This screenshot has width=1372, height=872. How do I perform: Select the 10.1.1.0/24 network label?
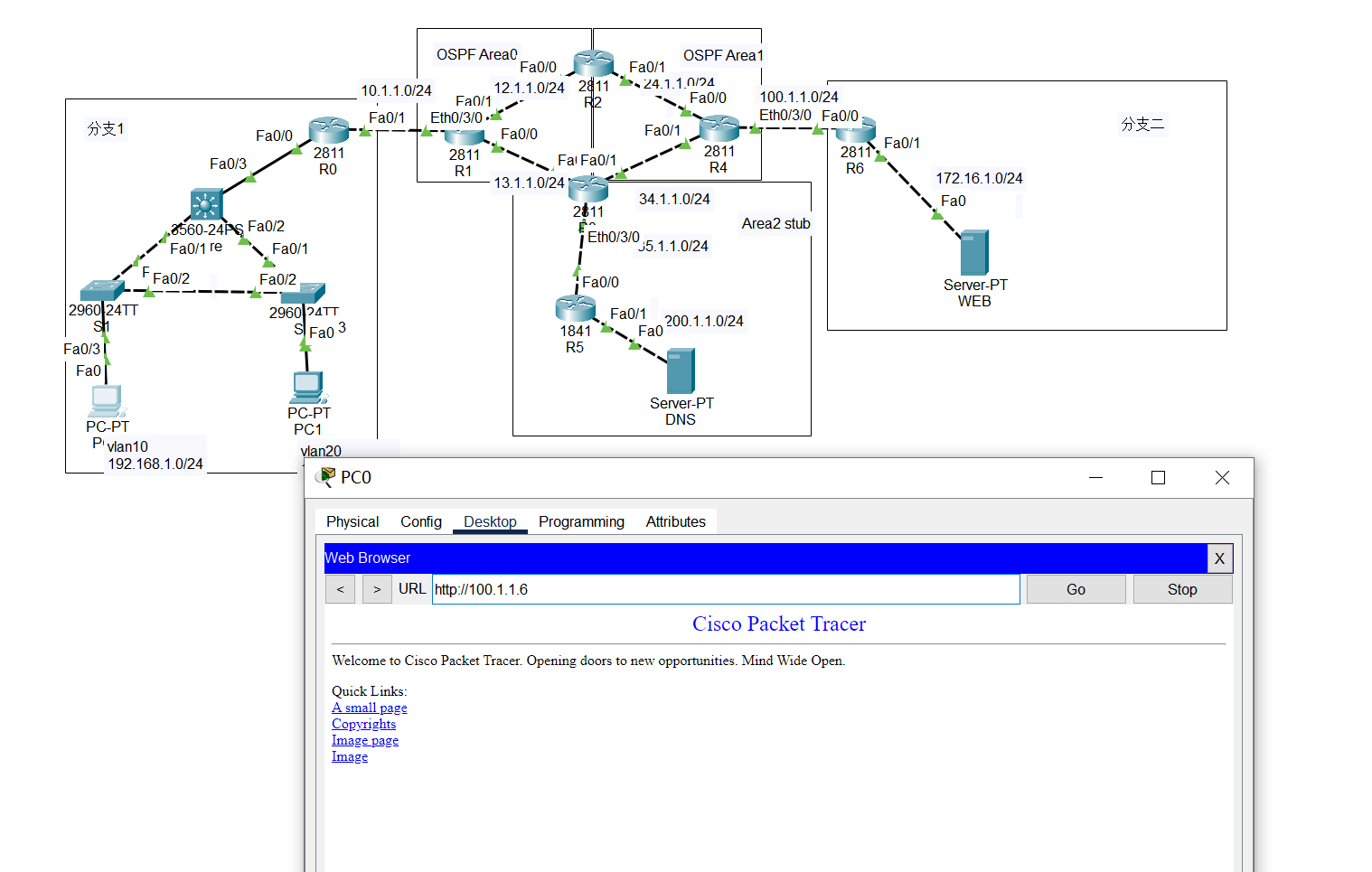point(396,90)
